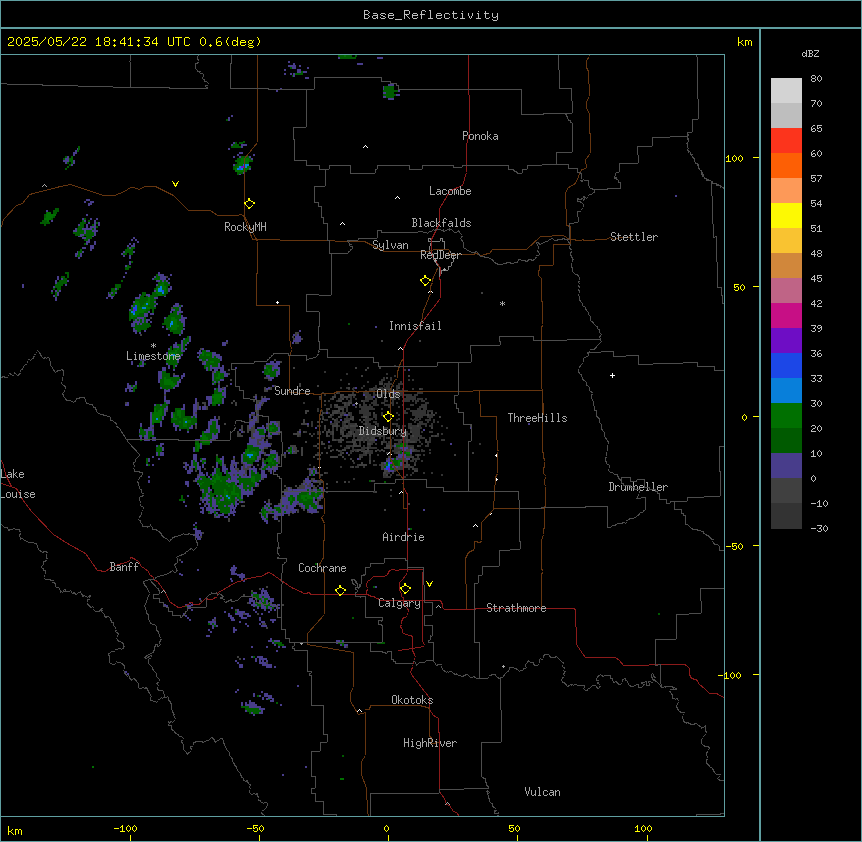The width and height of the screenshot is (862, 842).
Task: Click the asterisk marker east of Innisfail
Action: pos(502,303)
